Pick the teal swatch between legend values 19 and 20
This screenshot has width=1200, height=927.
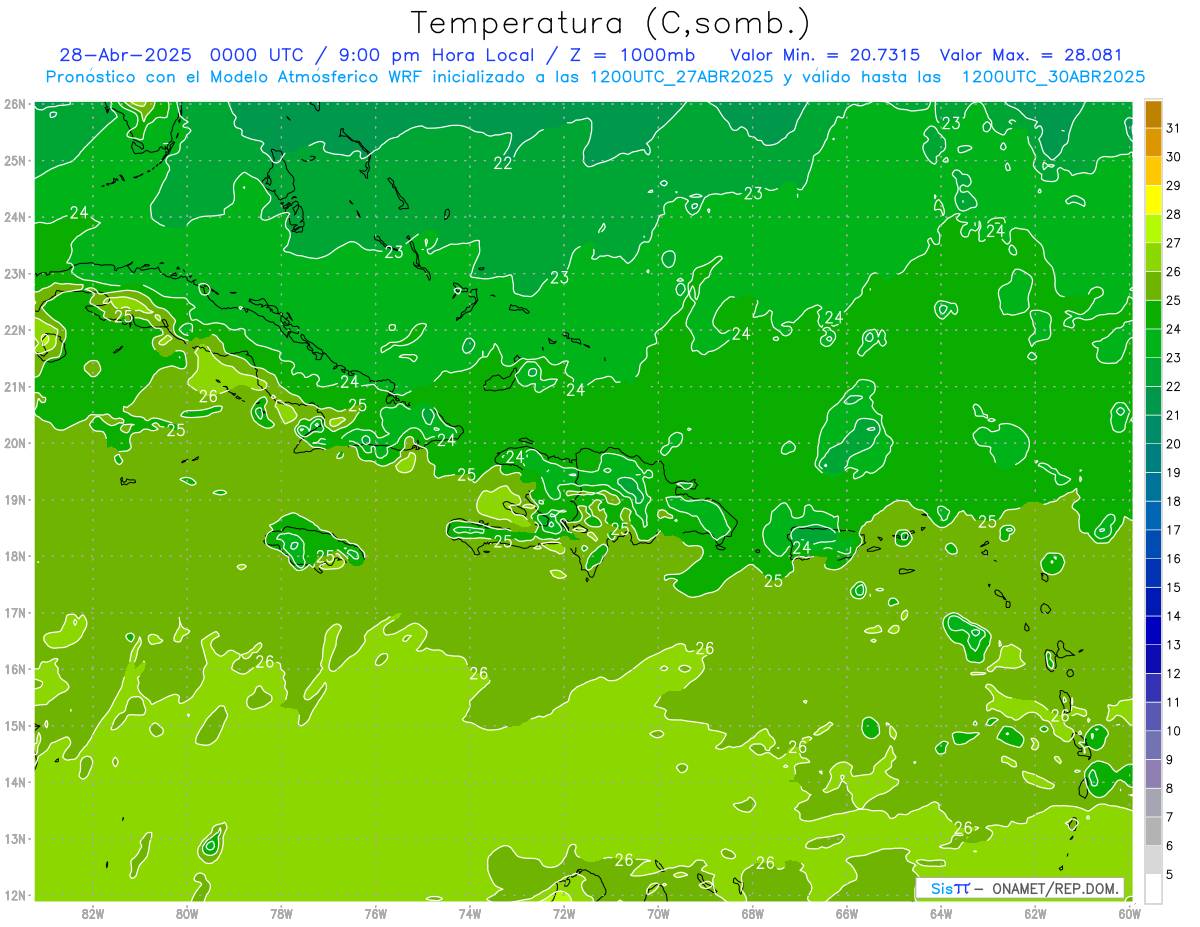coord(1153,458)
